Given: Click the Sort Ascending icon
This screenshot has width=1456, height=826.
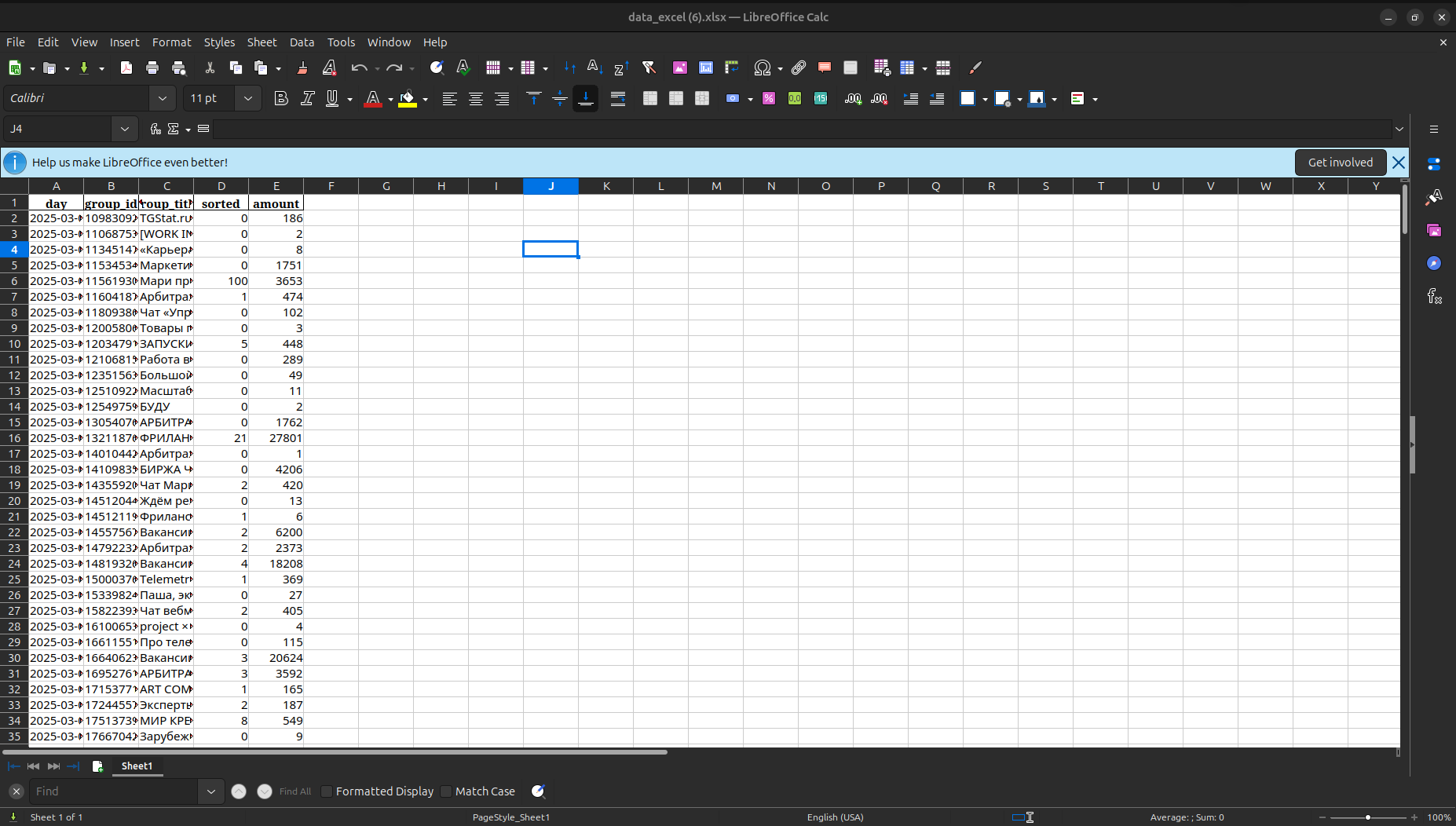Looking at the screenshot, I should (x=594, y=68).
